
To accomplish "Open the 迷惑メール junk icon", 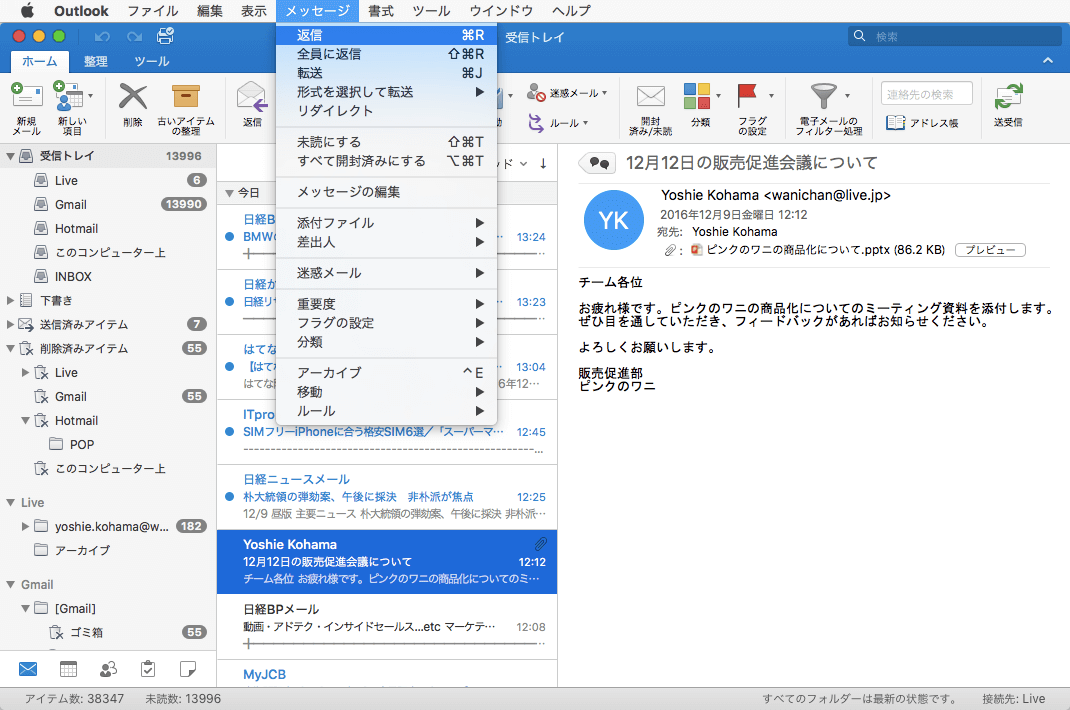I will click(x=536, y=92).
